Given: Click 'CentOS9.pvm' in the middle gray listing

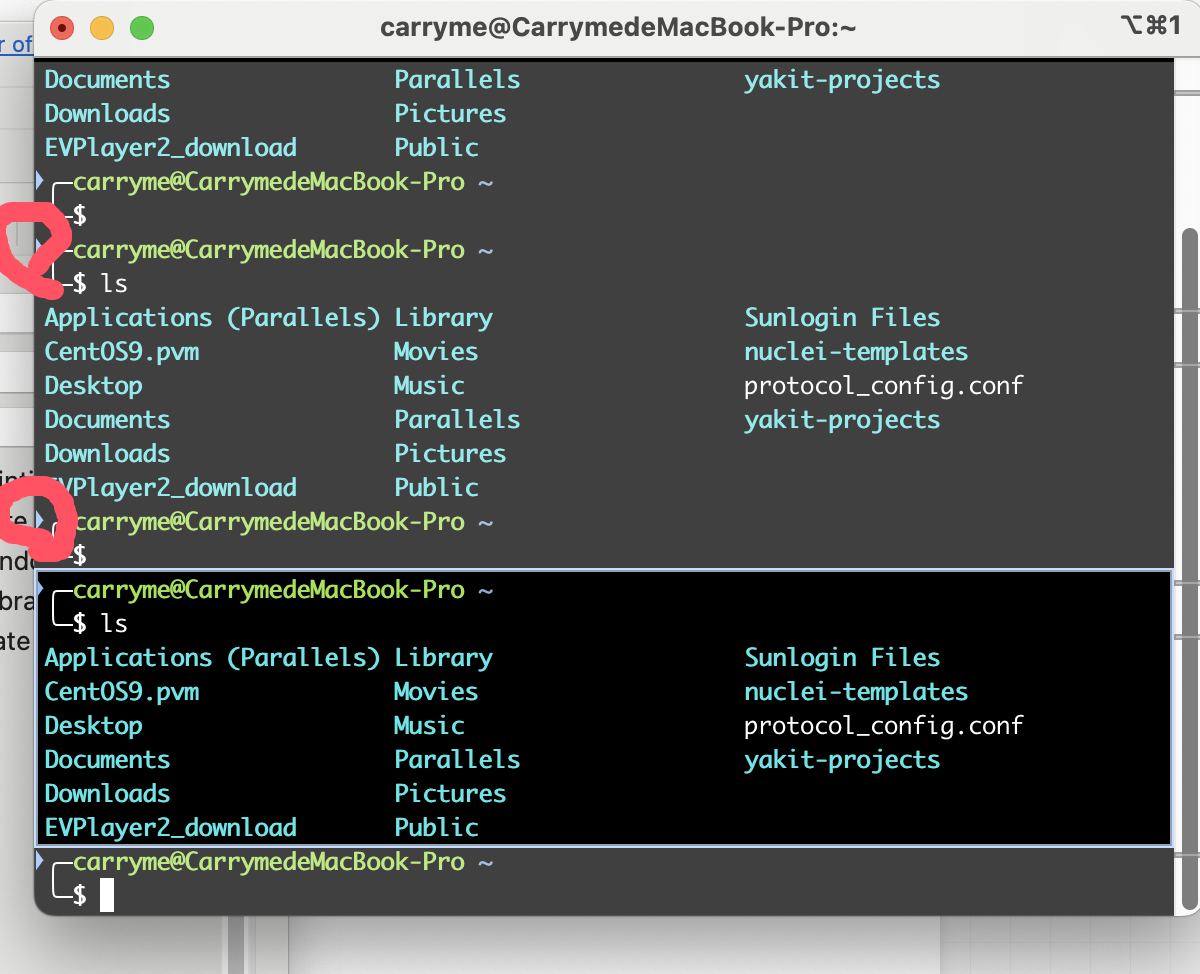Looking at the screenshot, I should click(121, 352).
